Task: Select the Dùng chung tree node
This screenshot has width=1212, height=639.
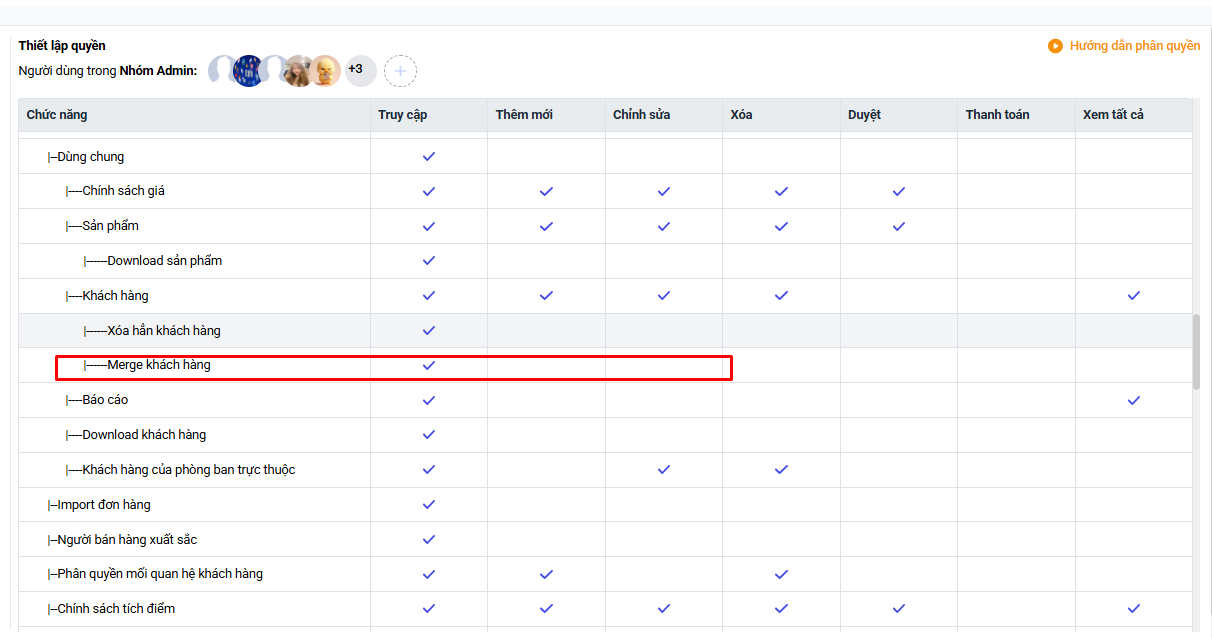Action: 90,157
